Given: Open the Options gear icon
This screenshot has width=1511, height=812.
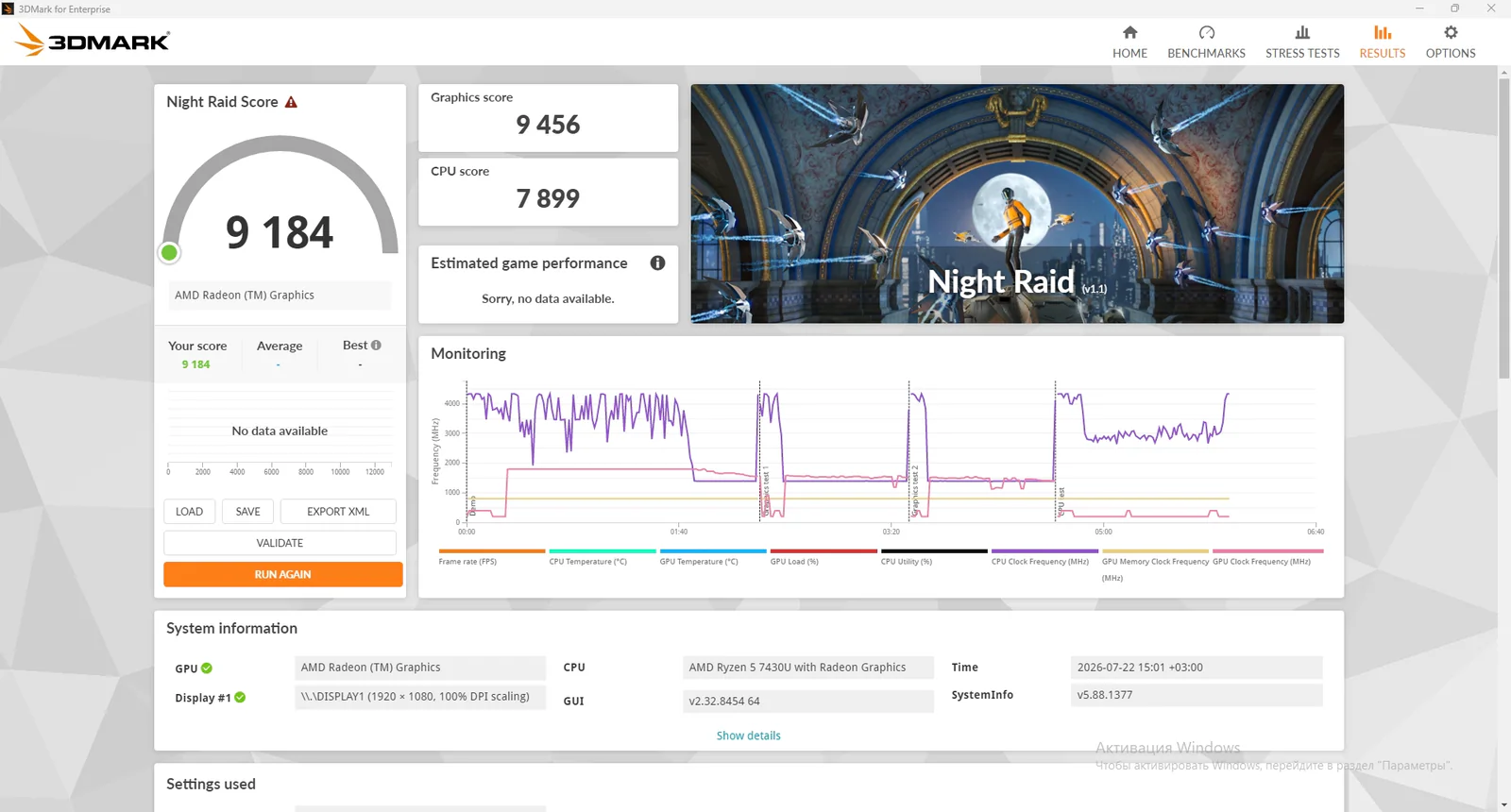Looking at the screenshot, I should point(1451,33).
